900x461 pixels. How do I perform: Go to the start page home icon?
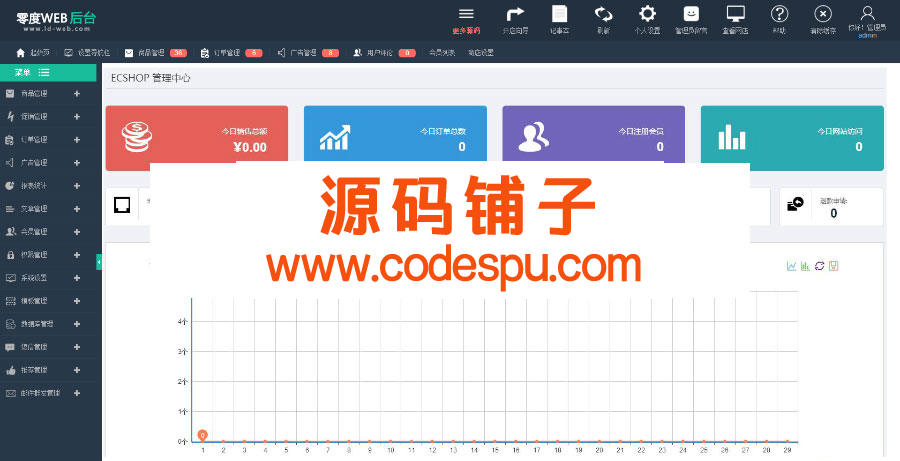21,53
